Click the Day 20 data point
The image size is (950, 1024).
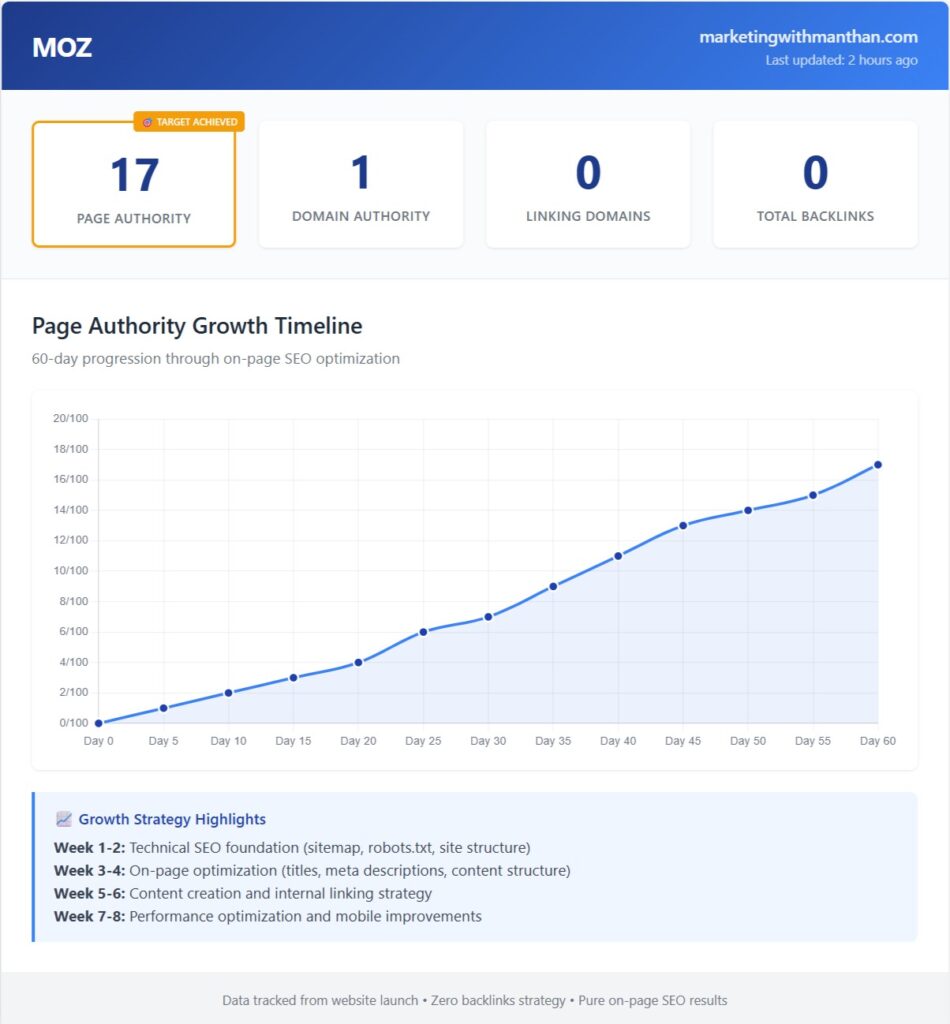click(x=358, y=662)
